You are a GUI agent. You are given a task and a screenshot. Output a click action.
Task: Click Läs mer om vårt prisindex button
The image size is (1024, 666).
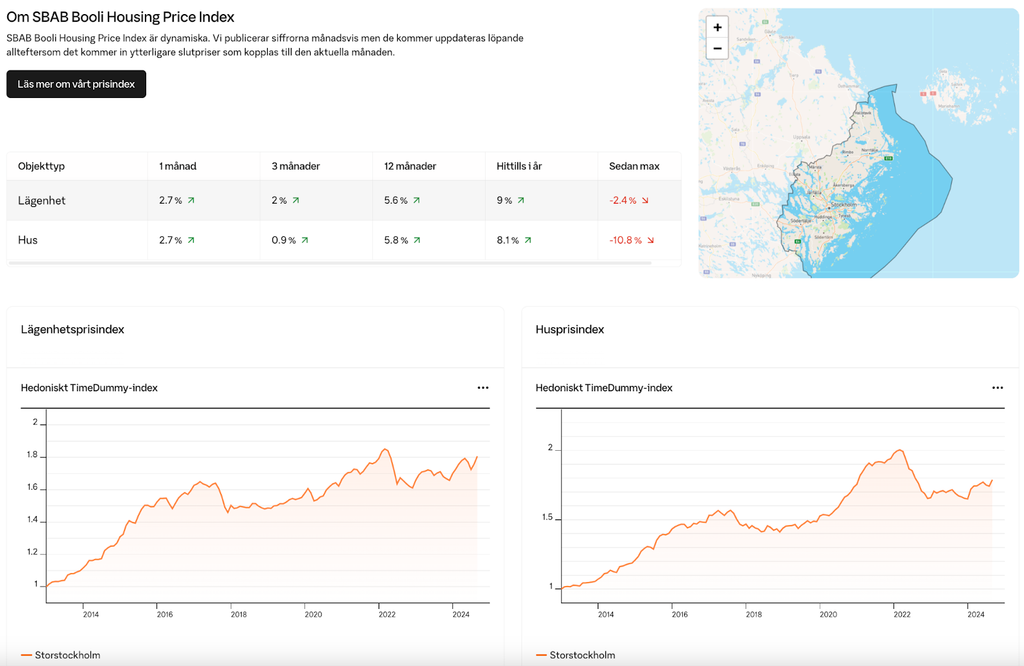(x=76, y=84)
